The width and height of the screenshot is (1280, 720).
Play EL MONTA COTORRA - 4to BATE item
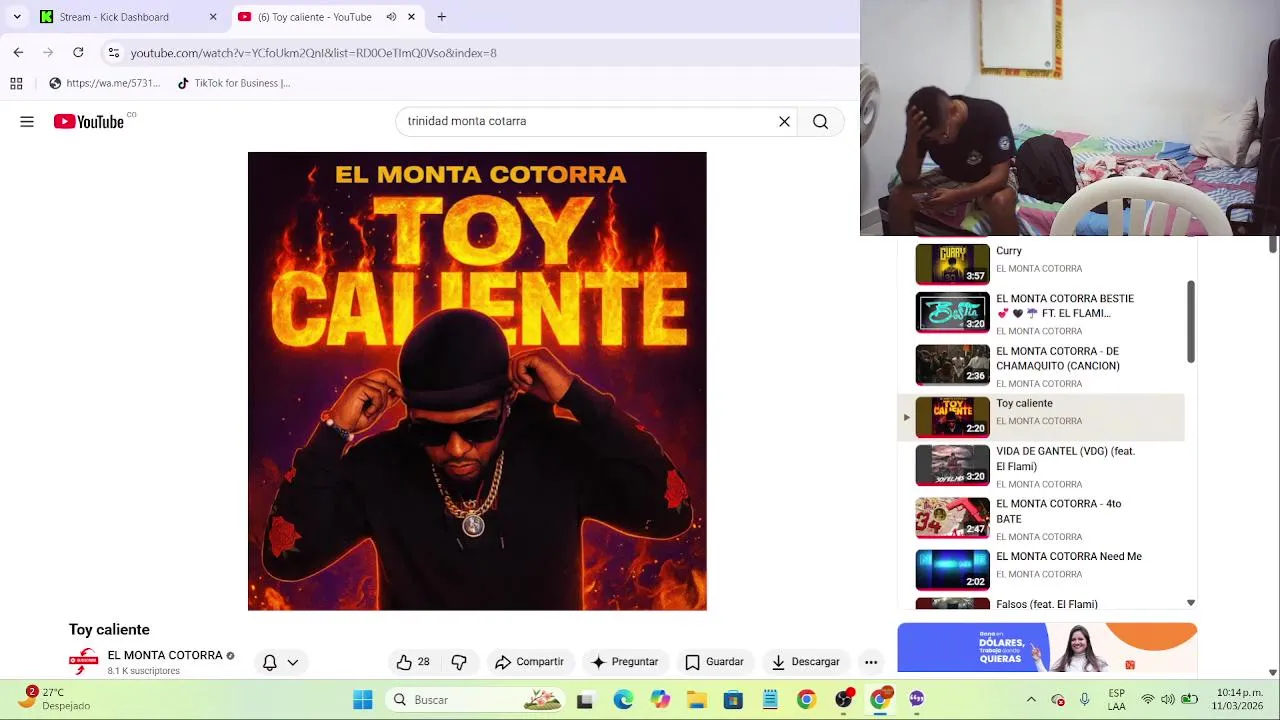(1041, 519)
